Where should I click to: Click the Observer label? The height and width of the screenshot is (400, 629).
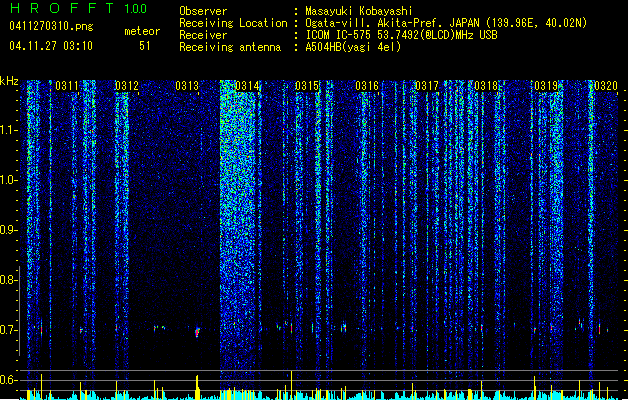pyautogui.click(x=203, y=11)
